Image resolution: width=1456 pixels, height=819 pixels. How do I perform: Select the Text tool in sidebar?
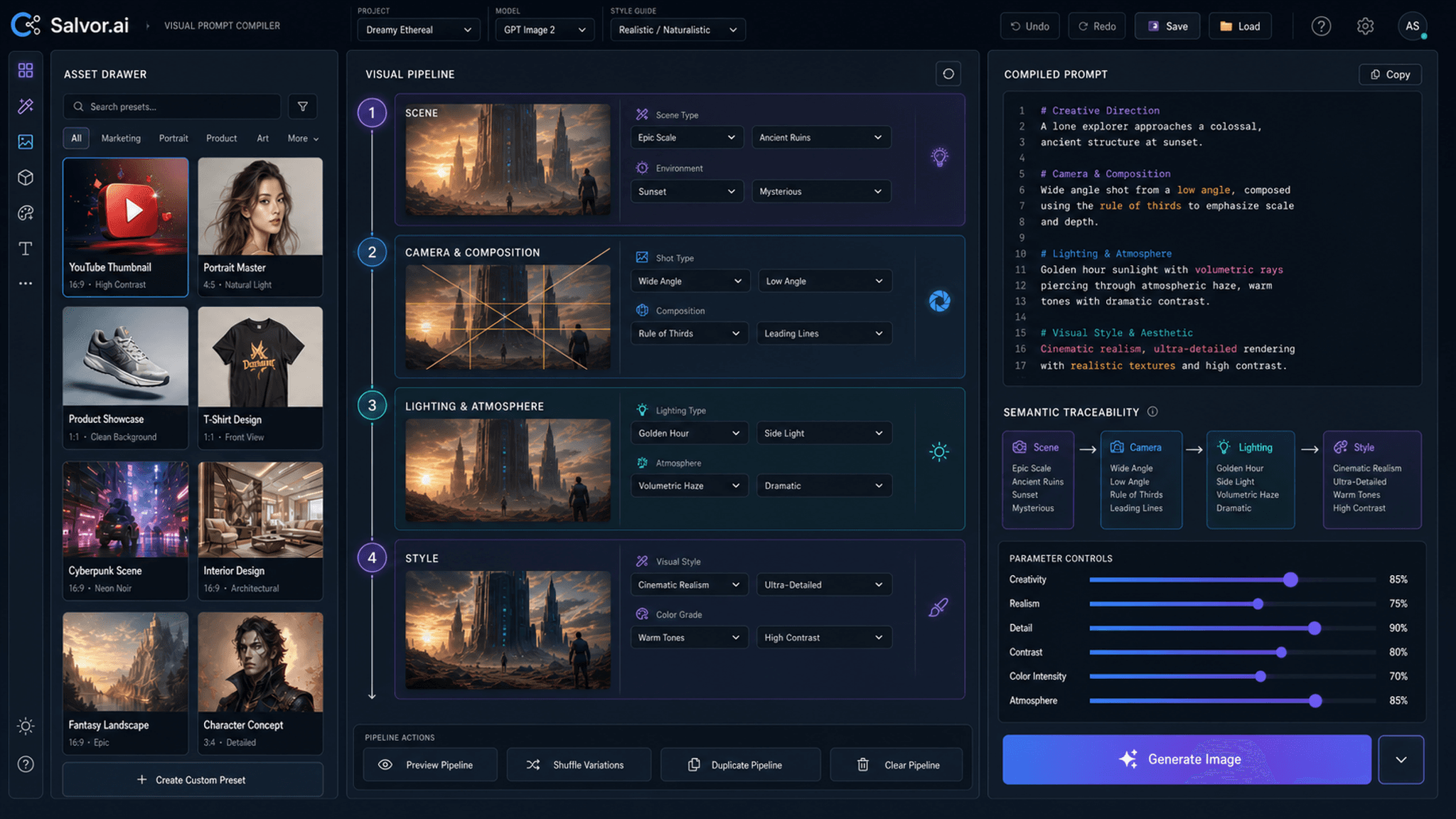[26, 248]
